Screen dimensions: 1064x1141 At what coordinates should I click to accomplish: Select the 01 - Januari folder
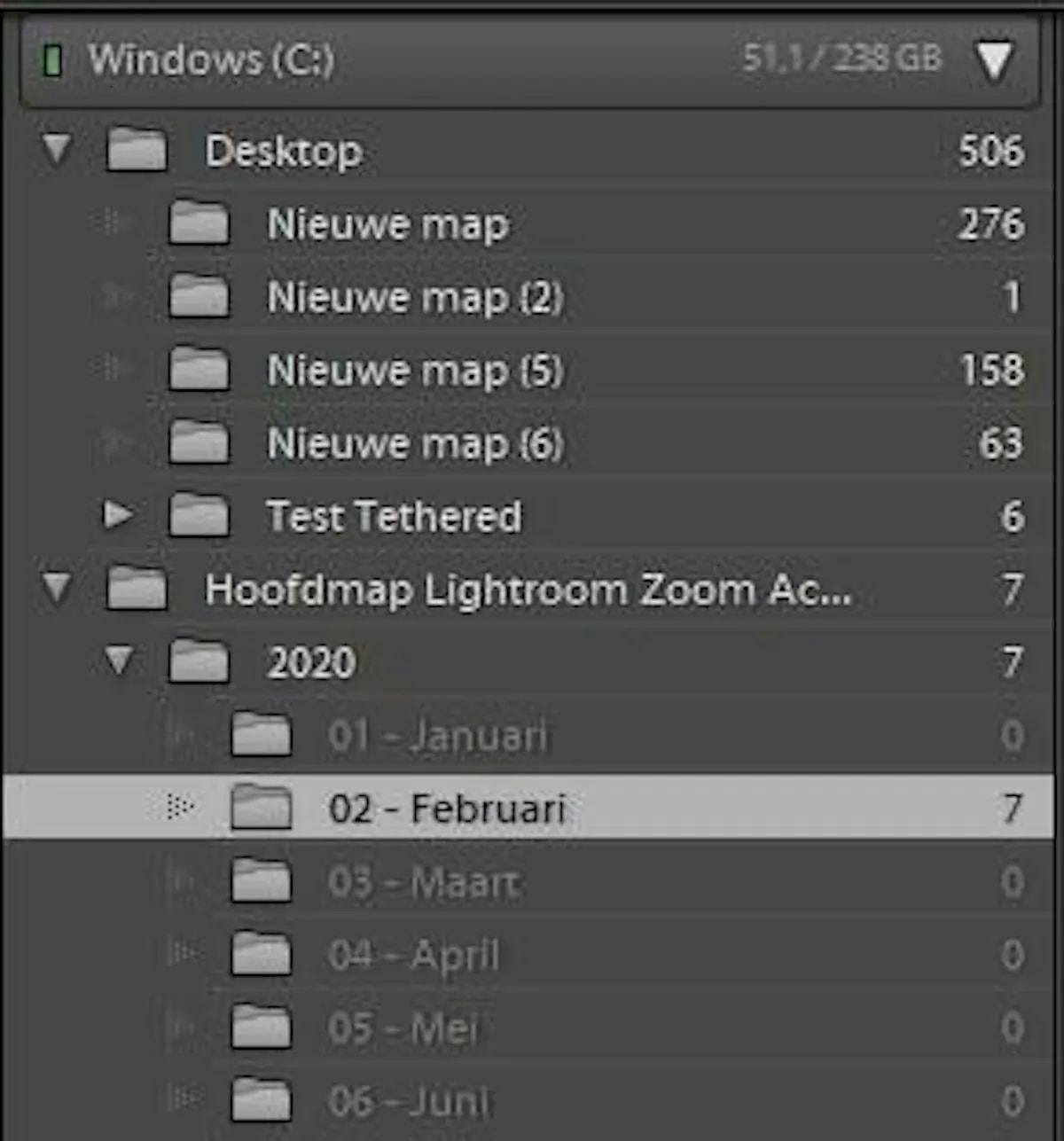point(528,735)
